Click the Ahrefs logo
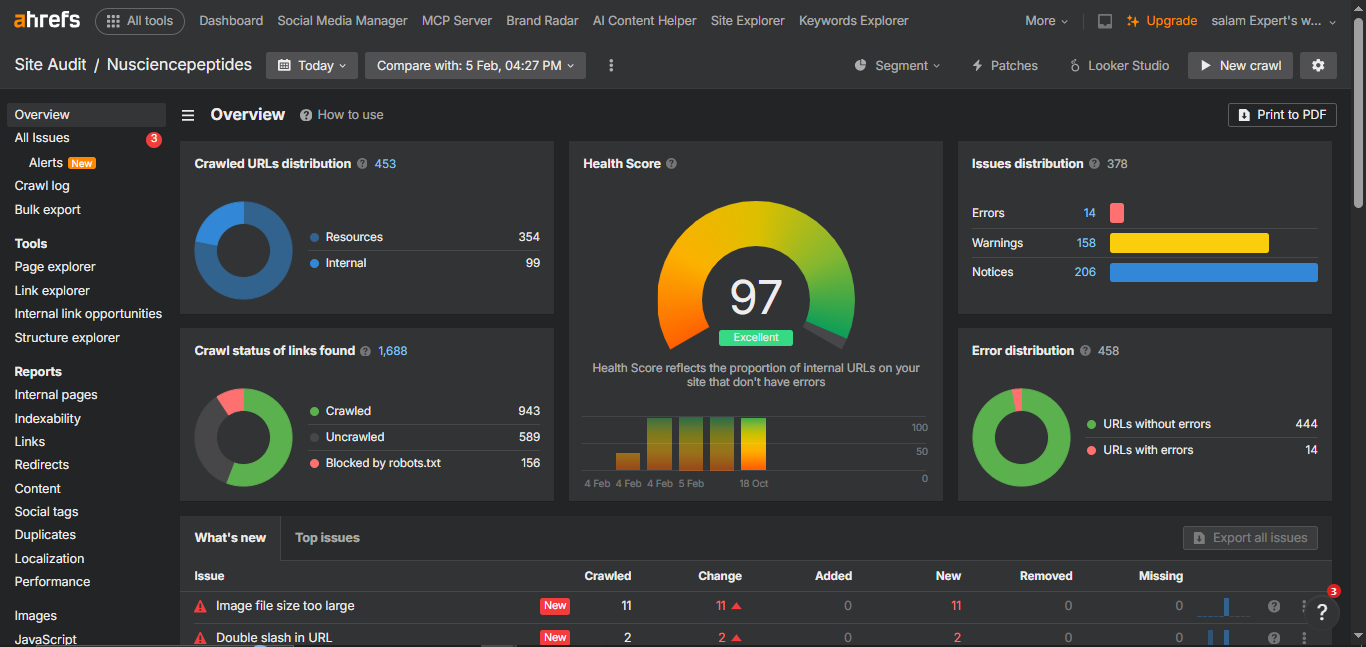Image resolution: width=1366 pixels, height=647 pixels. 47,20
